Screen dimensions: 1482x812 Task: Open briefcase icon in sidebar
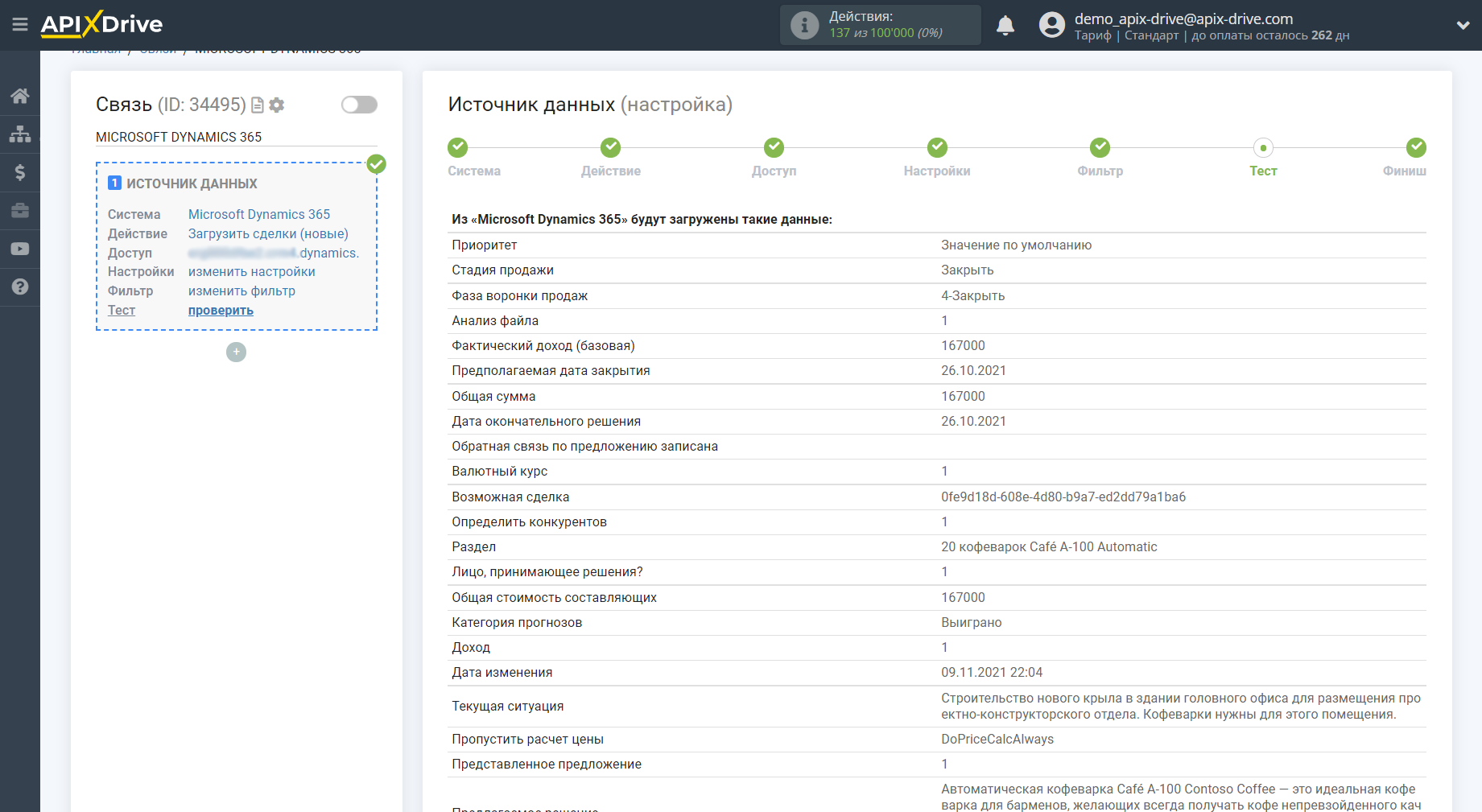(20, 210)
